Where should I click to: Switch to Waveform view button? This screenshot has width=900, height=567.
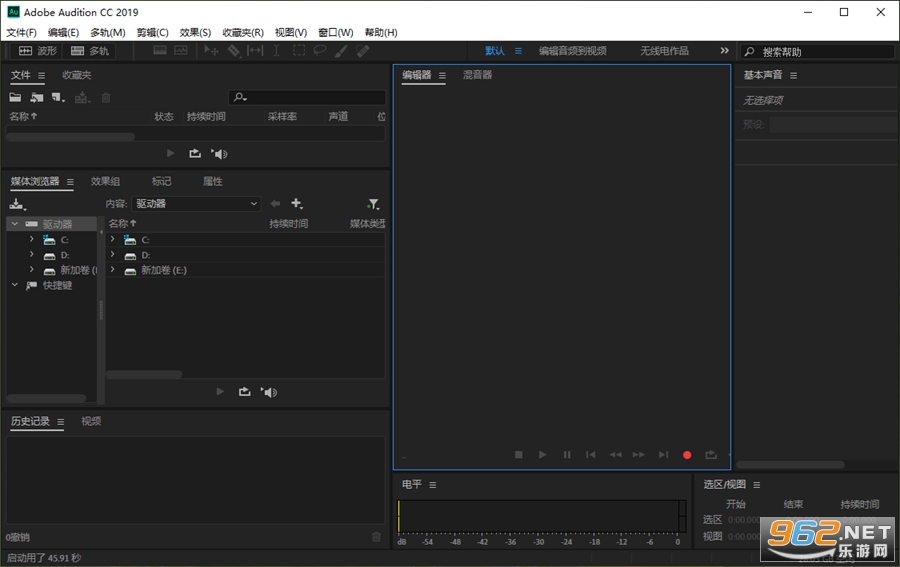(38, 51)
